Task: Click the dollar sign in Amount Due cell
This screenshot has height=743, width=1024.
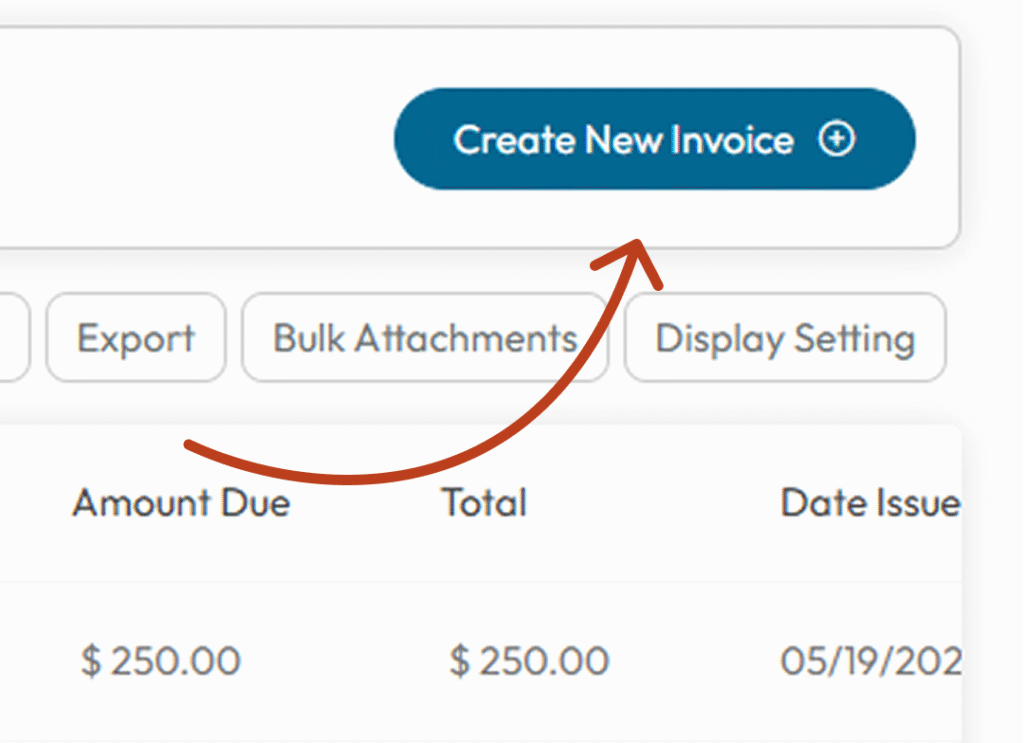Action: 91,660
